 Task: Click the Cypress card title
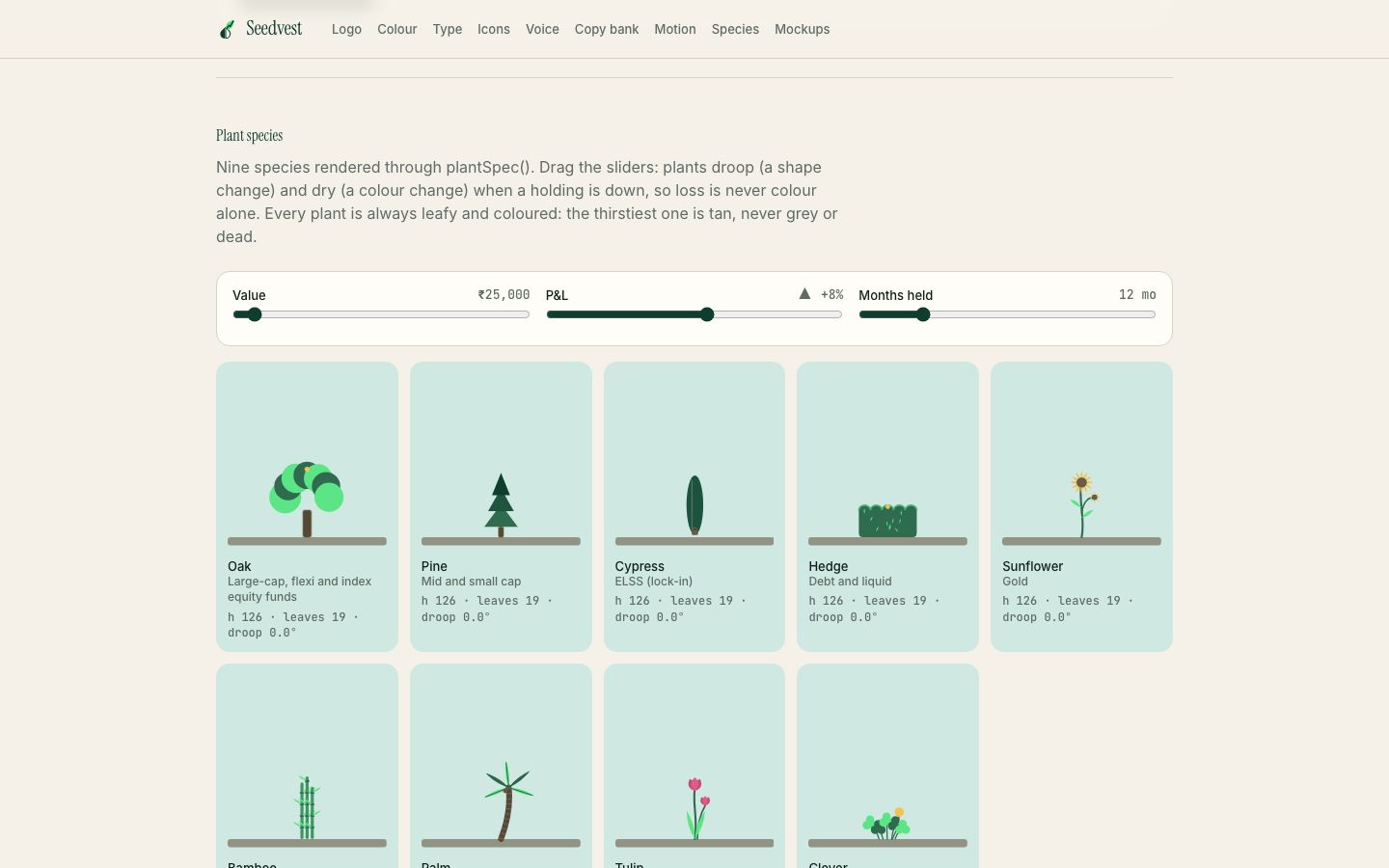[640, 566]
